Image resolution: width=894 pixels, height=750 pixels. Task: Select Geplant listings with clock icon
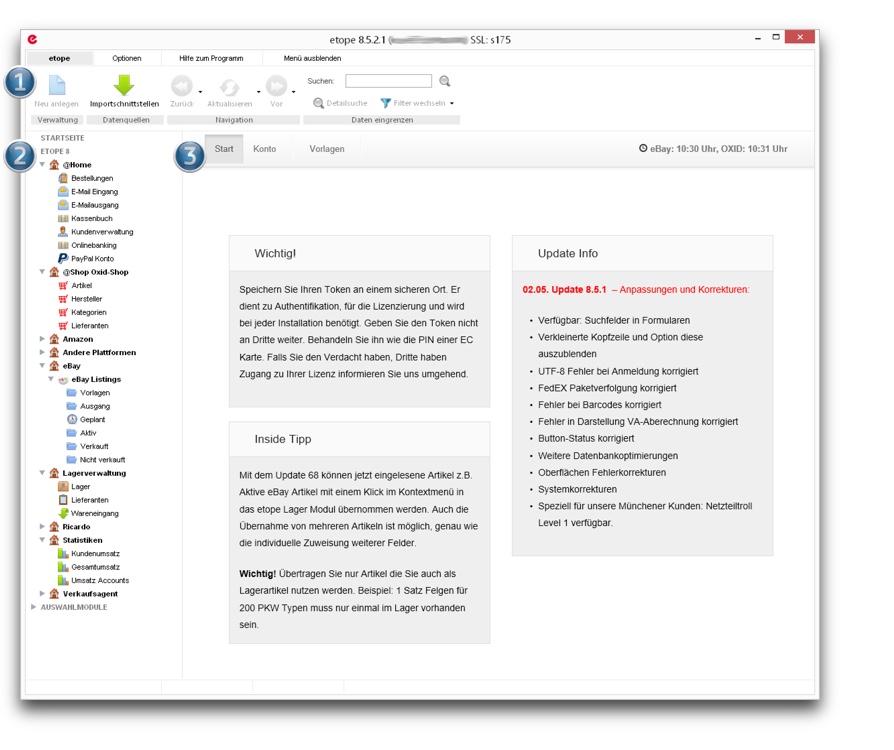click(92, 419)
